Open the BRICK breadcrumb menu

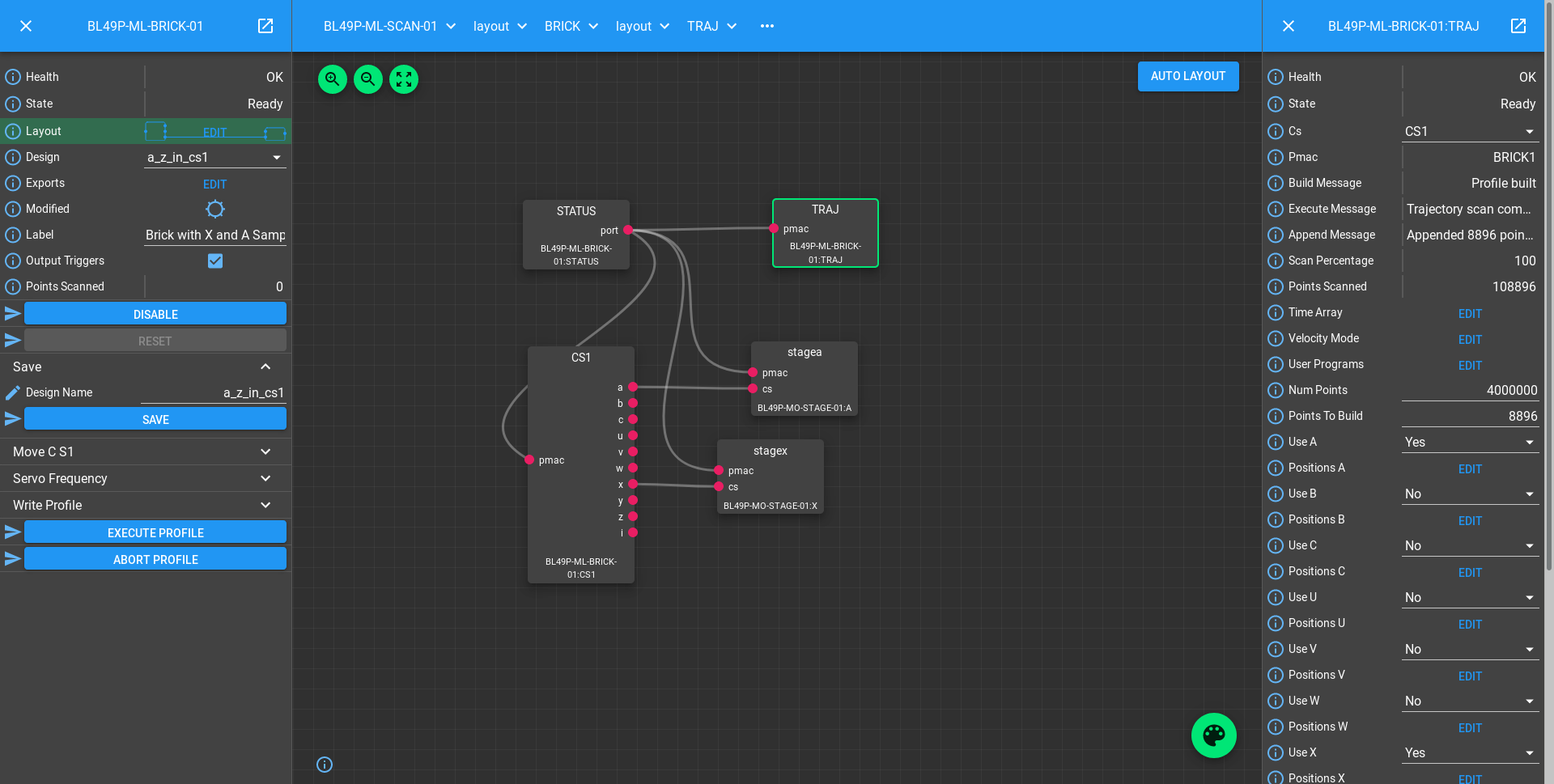[x=571, y=26]
